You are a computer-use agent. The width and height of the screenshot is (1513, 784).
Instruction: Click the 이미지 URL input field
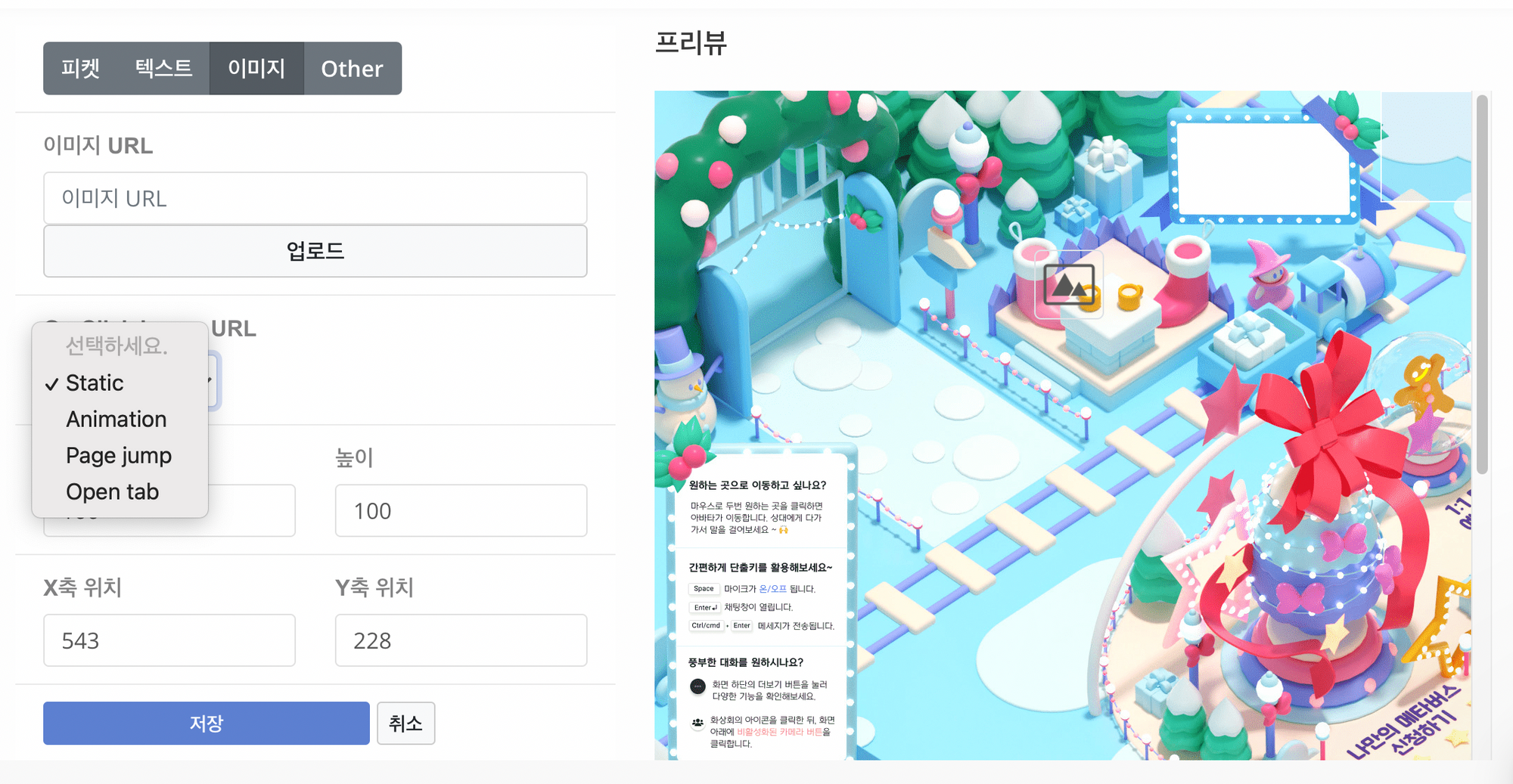tap(315, 198)
